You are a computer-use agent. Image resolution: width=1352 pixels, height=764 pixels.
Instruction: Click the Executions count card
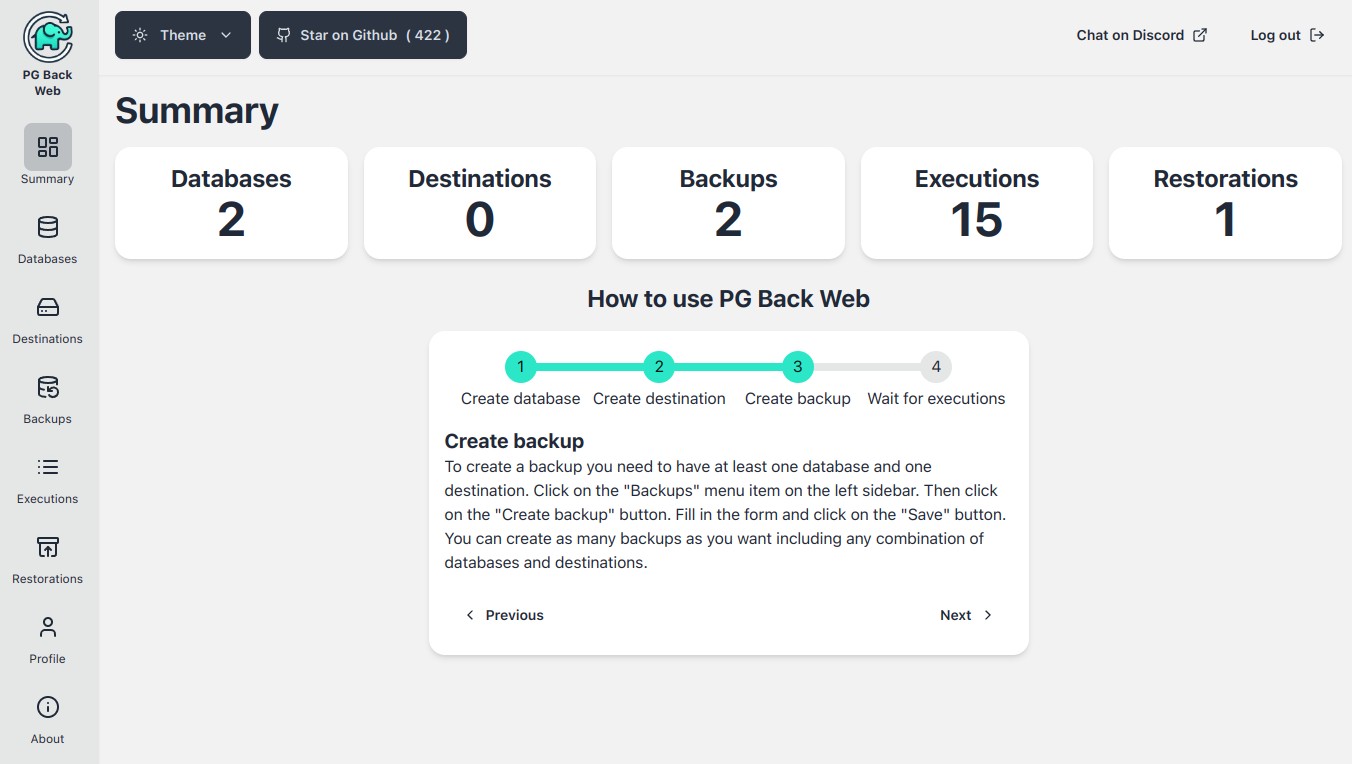(x=977, y=203)
